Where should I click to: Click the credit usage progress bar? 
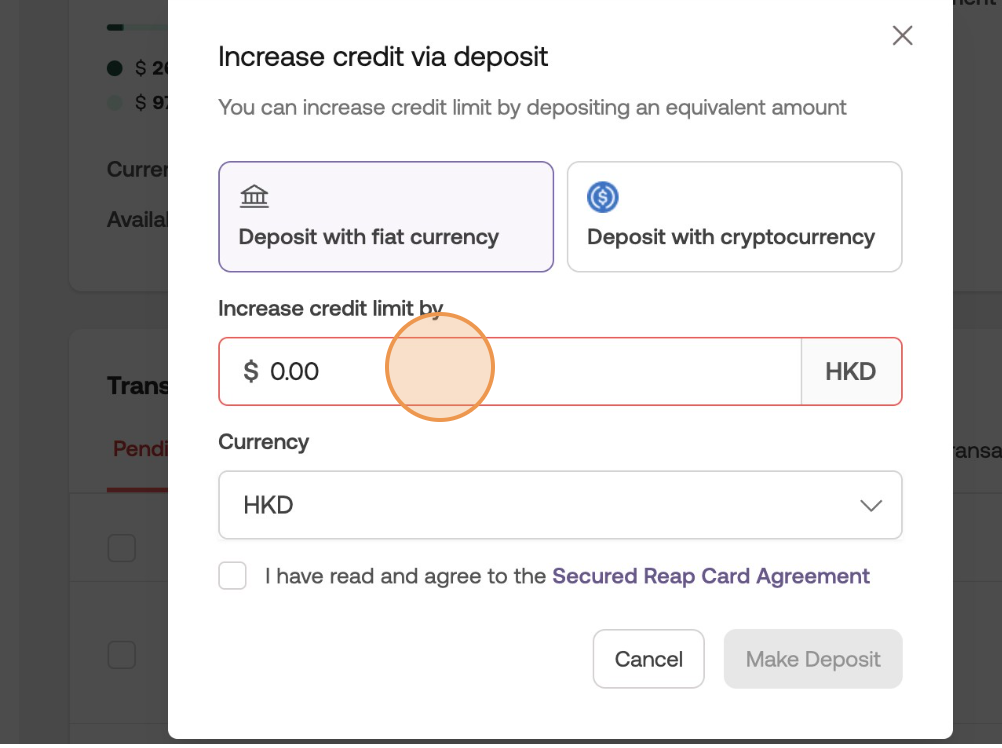137,27
